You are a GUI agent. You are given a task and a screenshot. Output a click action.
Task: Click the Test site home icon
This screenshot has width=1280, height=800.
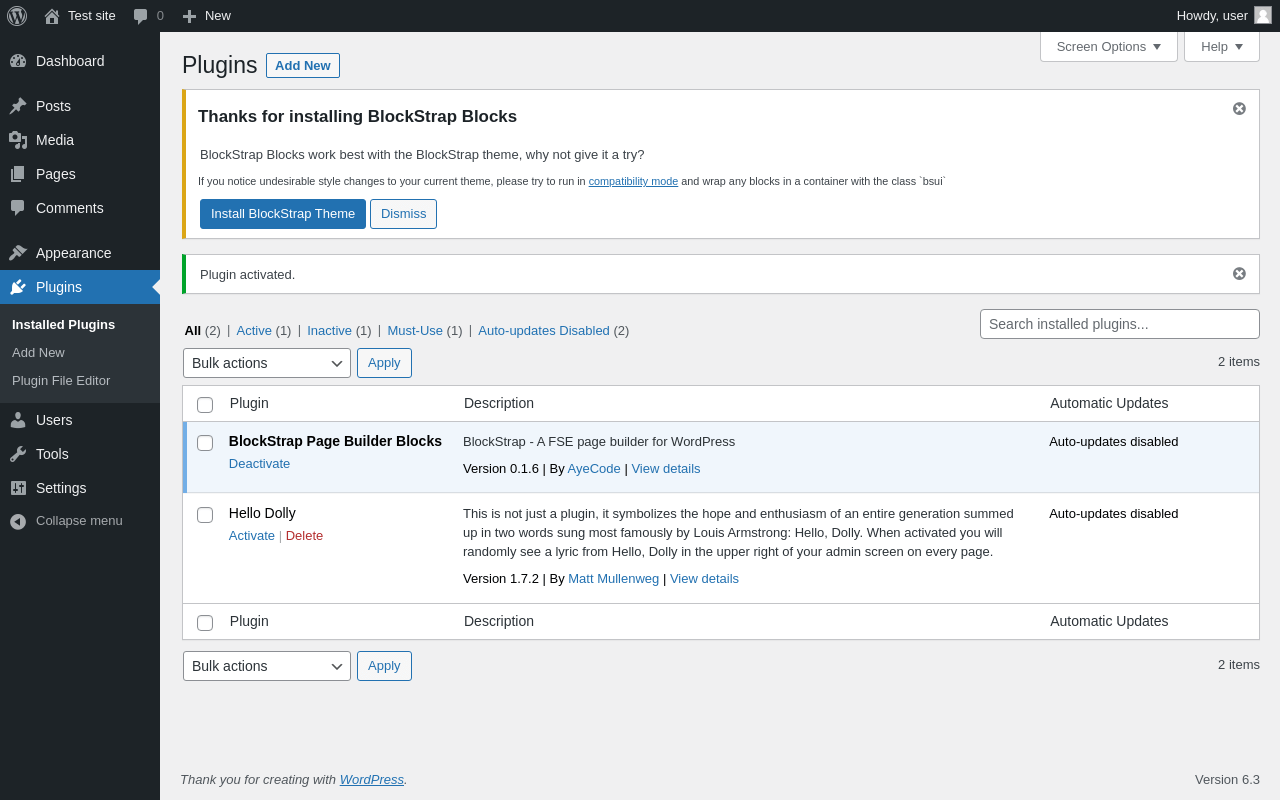point(52,16)
